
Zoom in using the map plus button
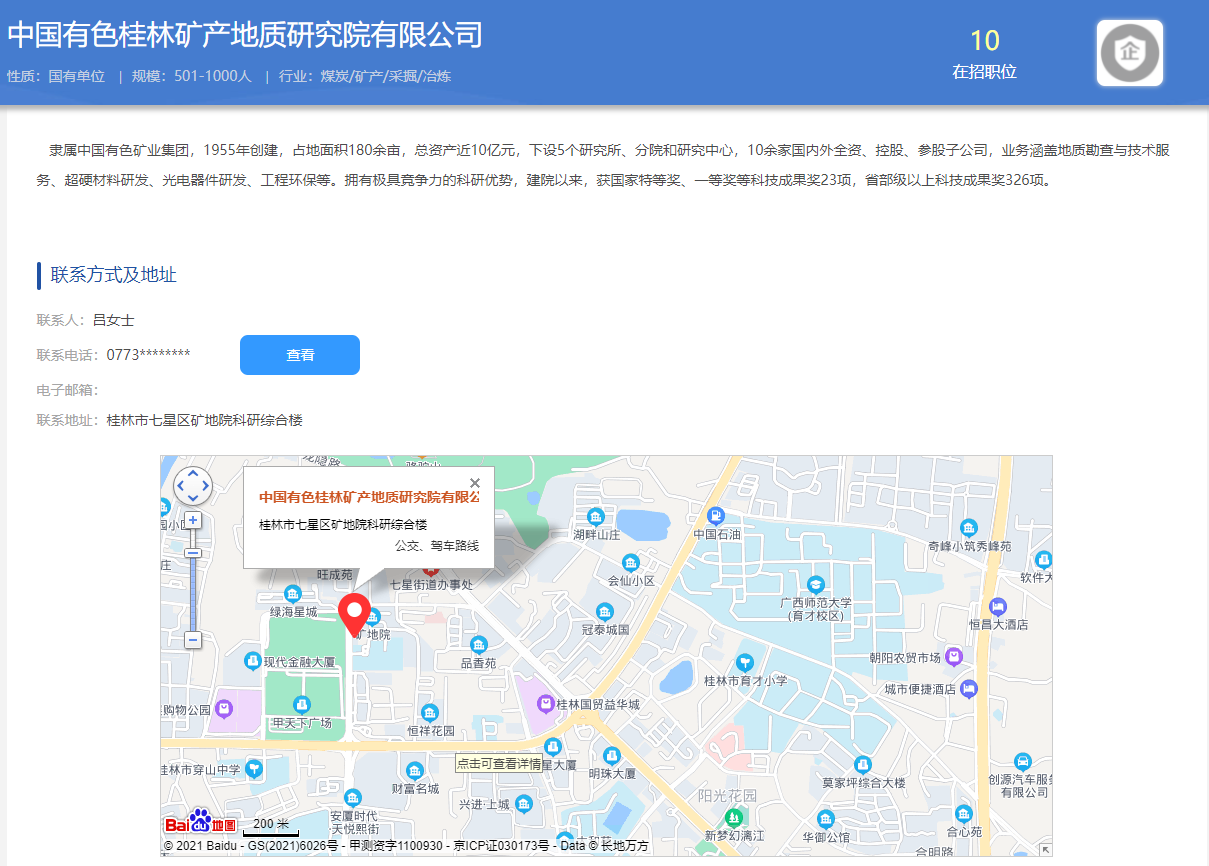pyautogui.click(x=193, y=520)
